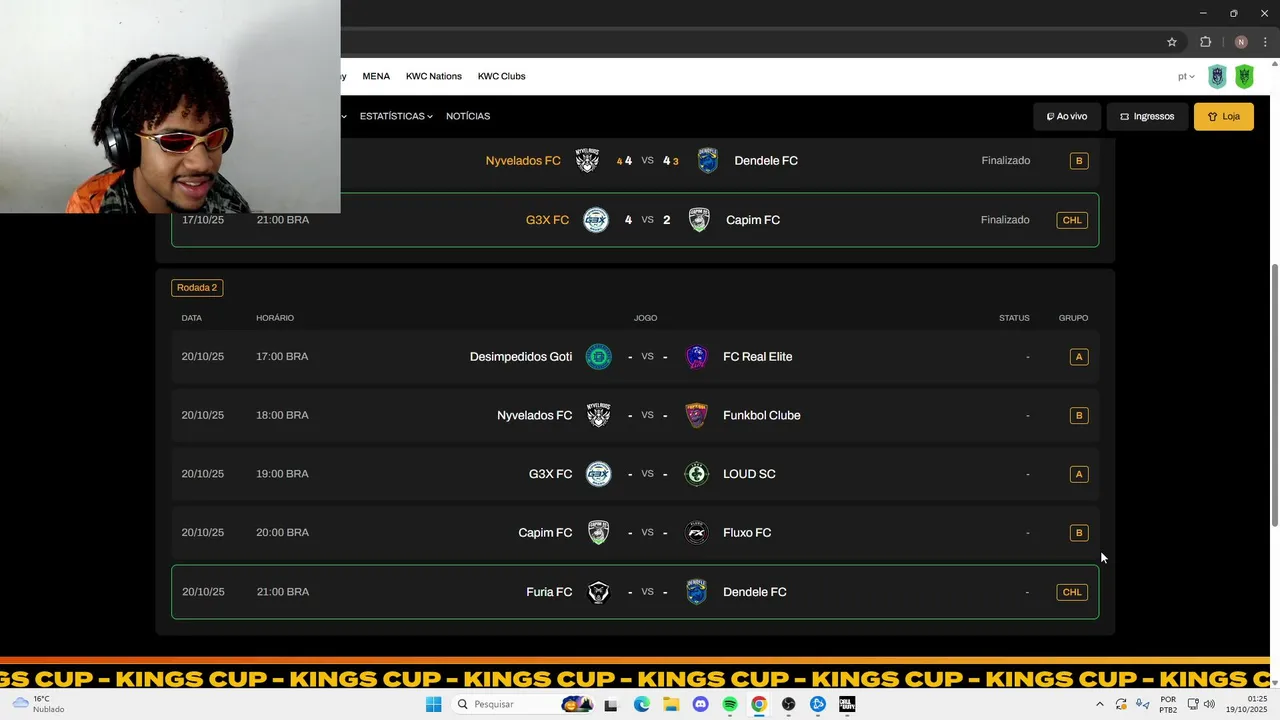Show hidden system tray icons
Viewport: 1280px width, 720px height.
1100,704
